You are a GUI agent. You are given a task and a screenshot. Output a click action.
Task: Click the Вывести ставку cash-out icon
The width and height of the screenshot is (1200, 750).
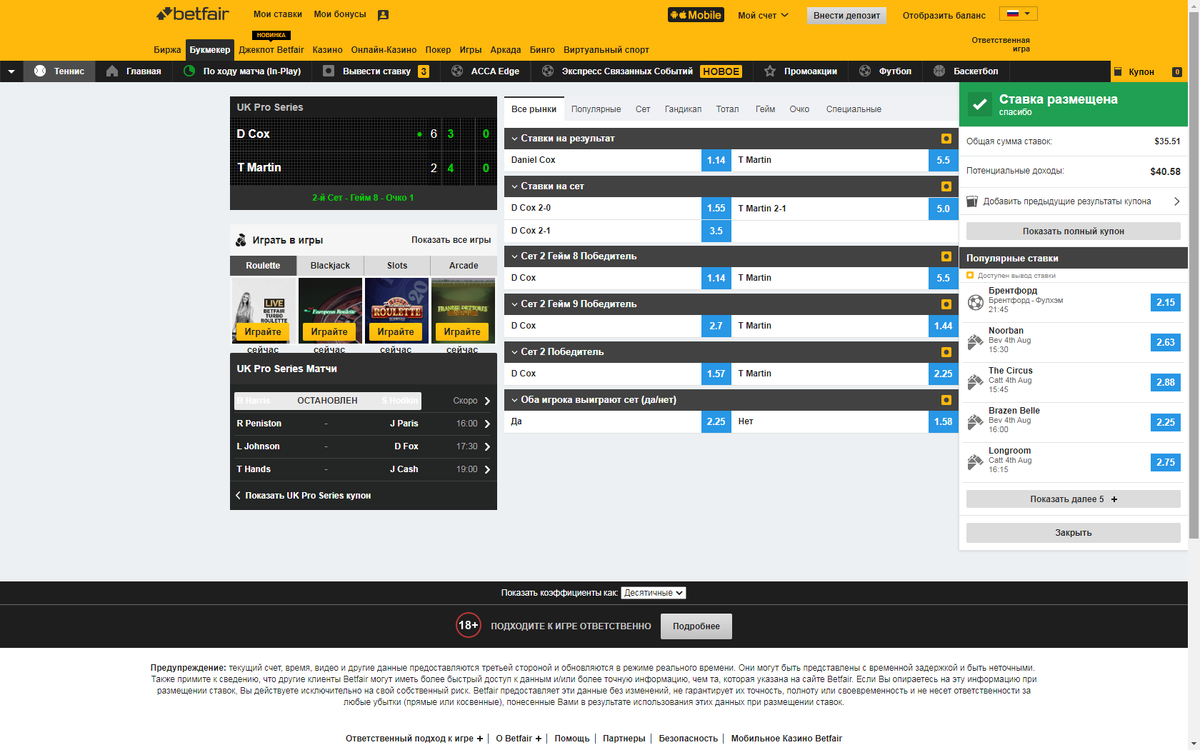click(x=329, y=71)
